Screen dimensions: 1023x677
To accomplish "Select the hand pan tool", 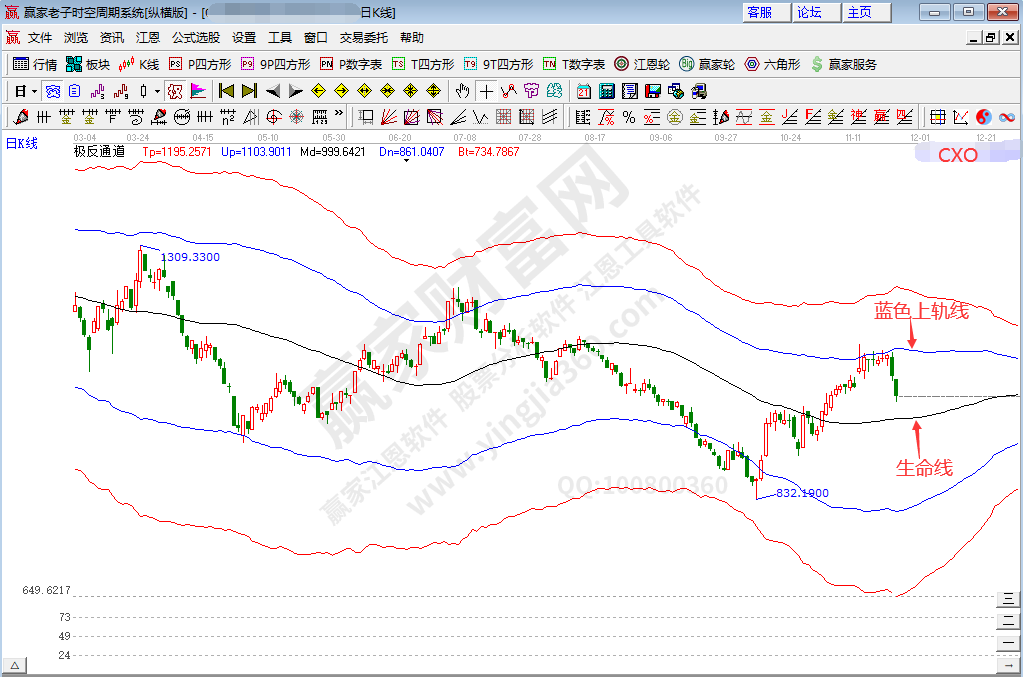I will tap(463, 91).
